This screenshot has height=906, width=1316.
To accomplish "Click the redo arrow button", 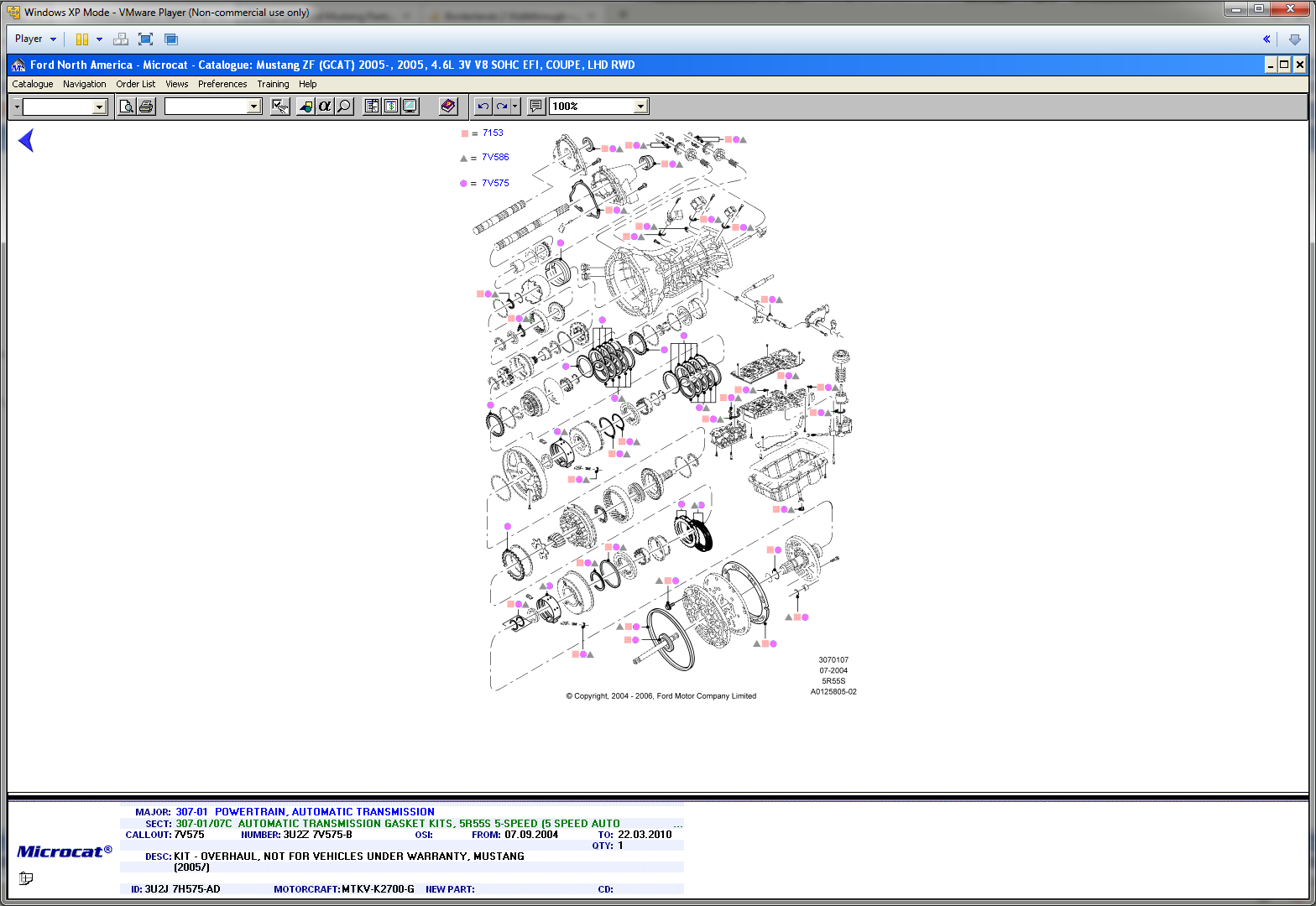I will (x=501, y=107).
